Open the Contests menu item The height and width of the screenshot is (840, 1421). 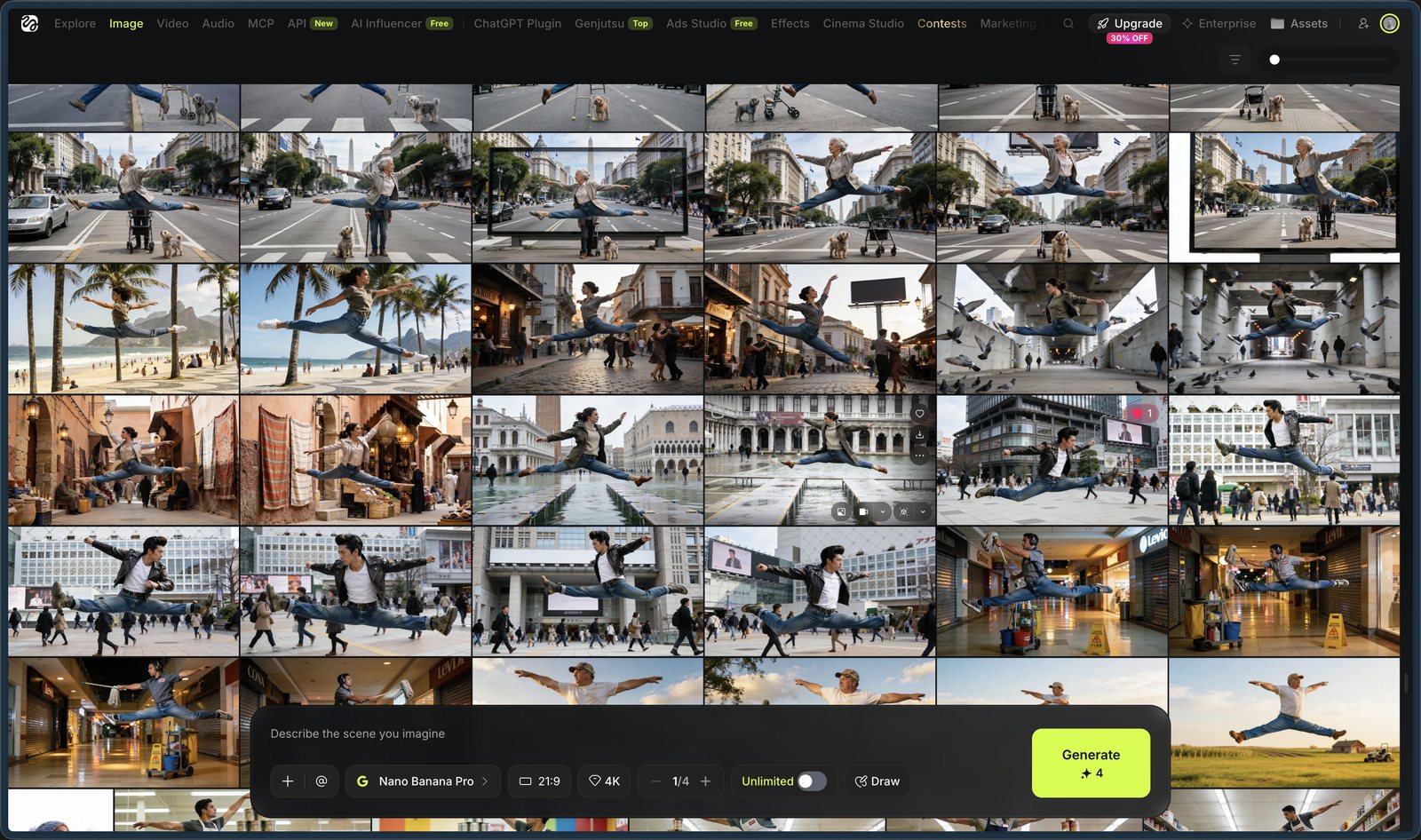(x=941, y=24)
